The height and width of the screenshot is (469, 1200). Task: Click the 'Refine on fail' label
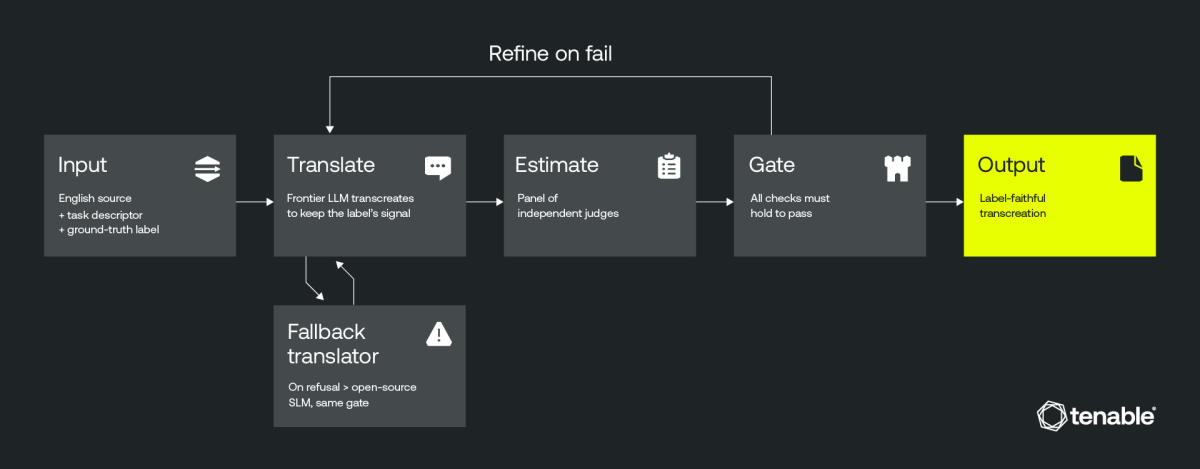click(550, 54)
